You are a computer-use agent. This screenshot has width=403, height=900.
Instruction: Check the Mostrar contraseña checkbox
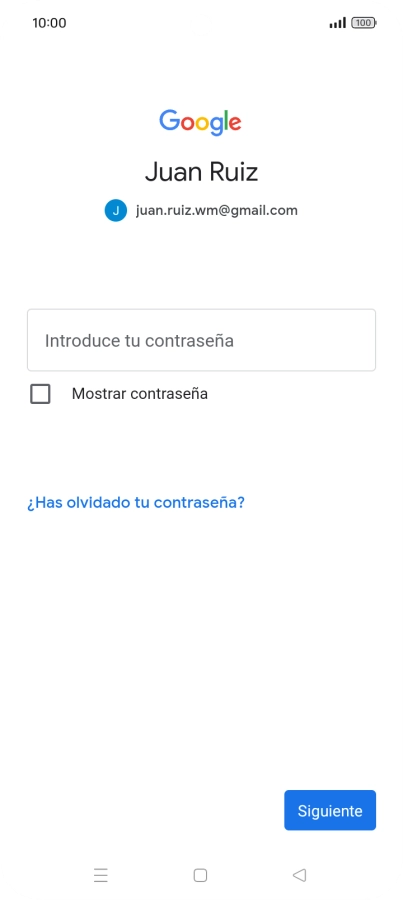point(40,394)
